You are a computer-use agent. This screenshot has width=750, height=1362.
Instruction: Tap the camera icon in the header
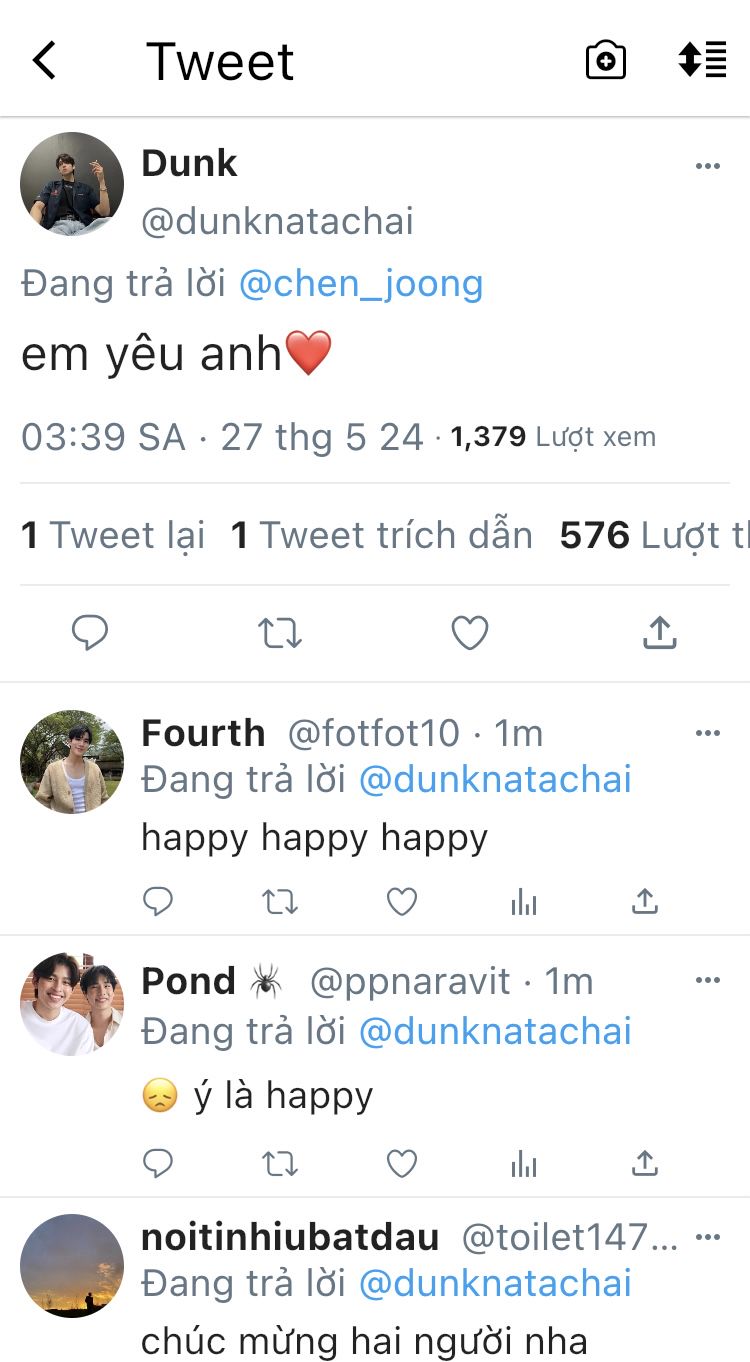tap(605, 61)
